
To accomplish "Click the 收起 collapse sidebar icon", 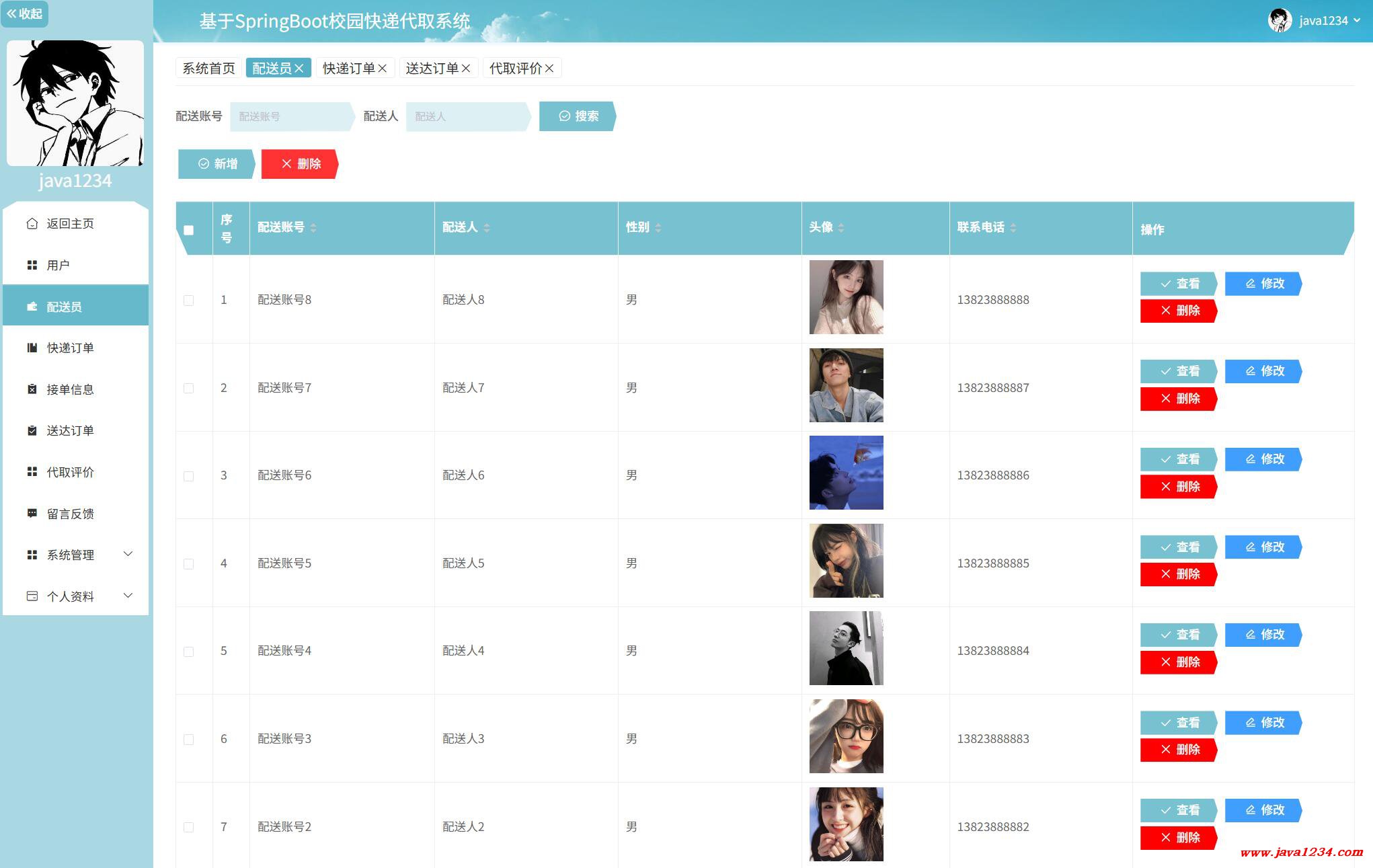I will [x=12, y=13].
